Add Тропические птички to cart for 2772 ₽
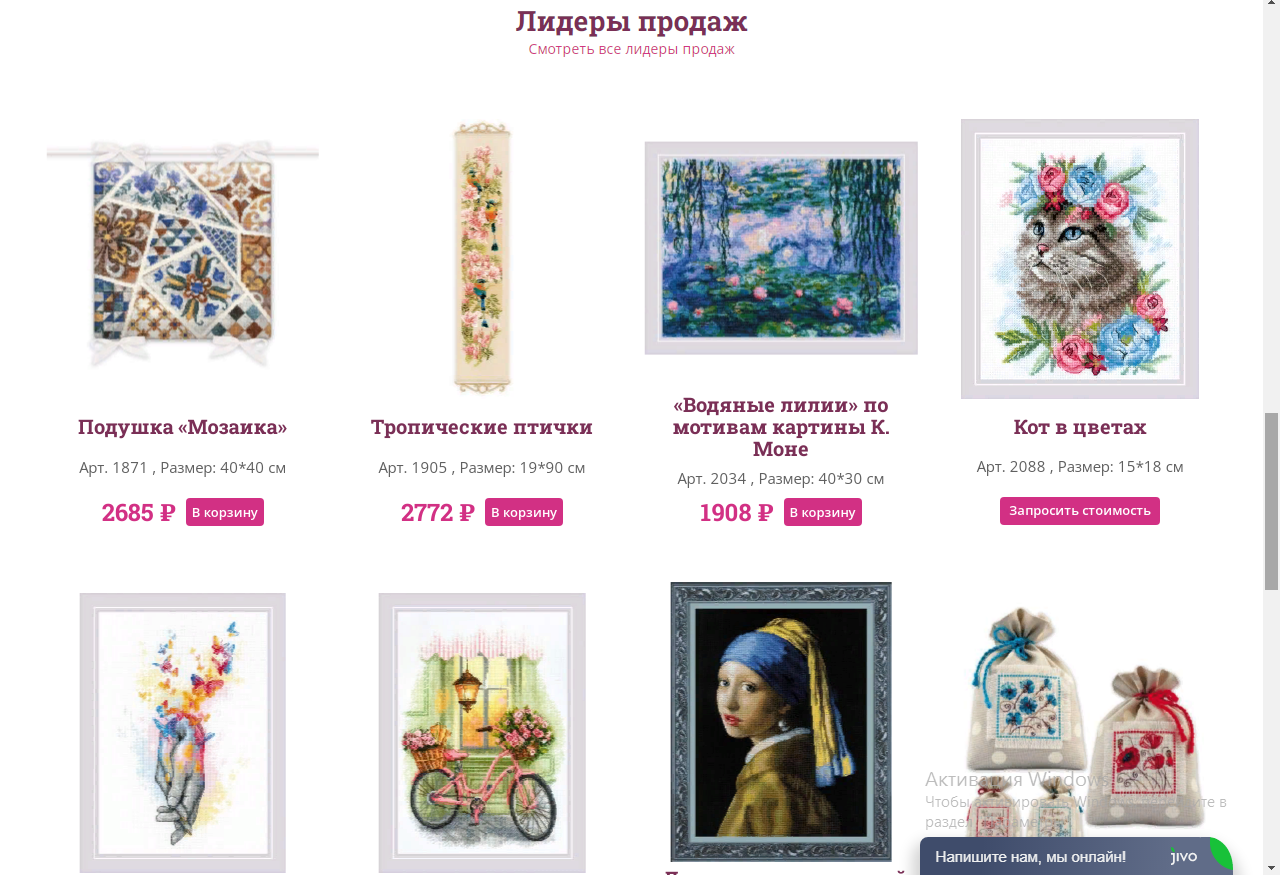Screen dimensions: 1280x875 [x=524, y=512]
